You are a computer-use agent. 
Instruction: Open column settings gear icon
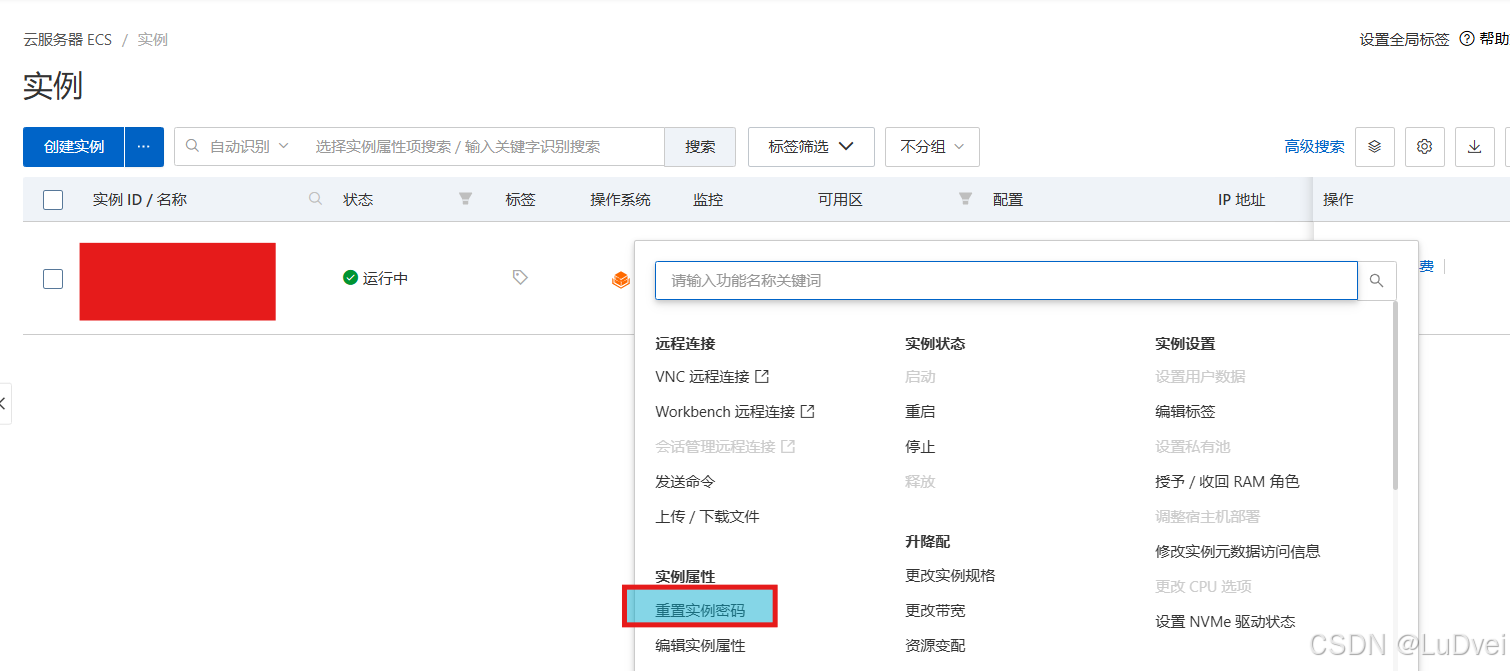tap(1425, 146)
